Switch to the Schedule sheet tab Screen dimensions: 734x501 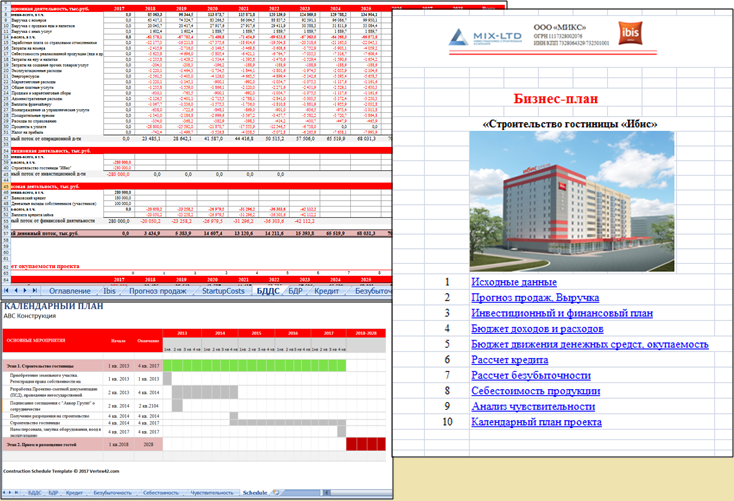[x=255, y=493]
